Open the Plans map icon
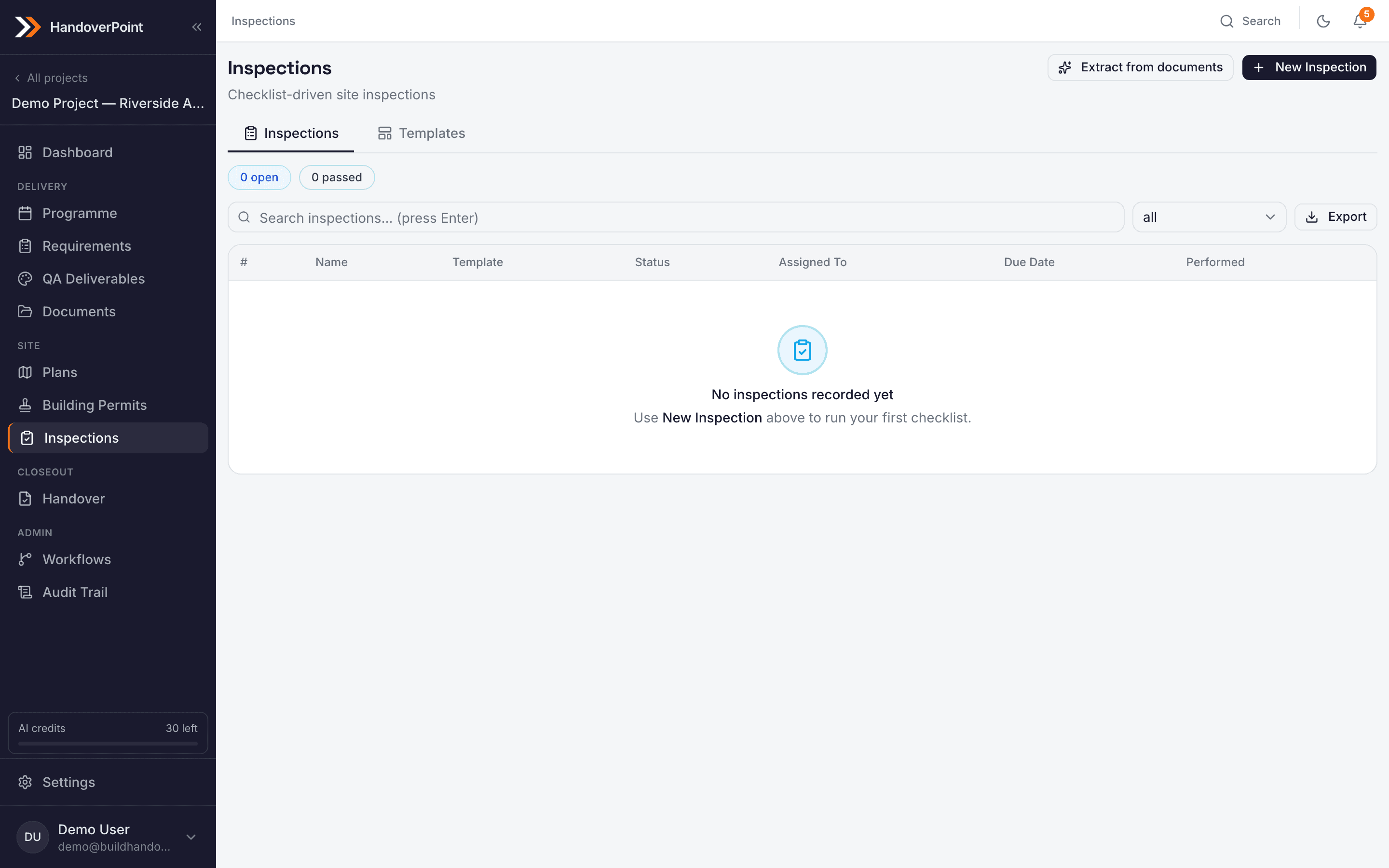Screen dimensions: 1389x868 click(x=25, y=373)
